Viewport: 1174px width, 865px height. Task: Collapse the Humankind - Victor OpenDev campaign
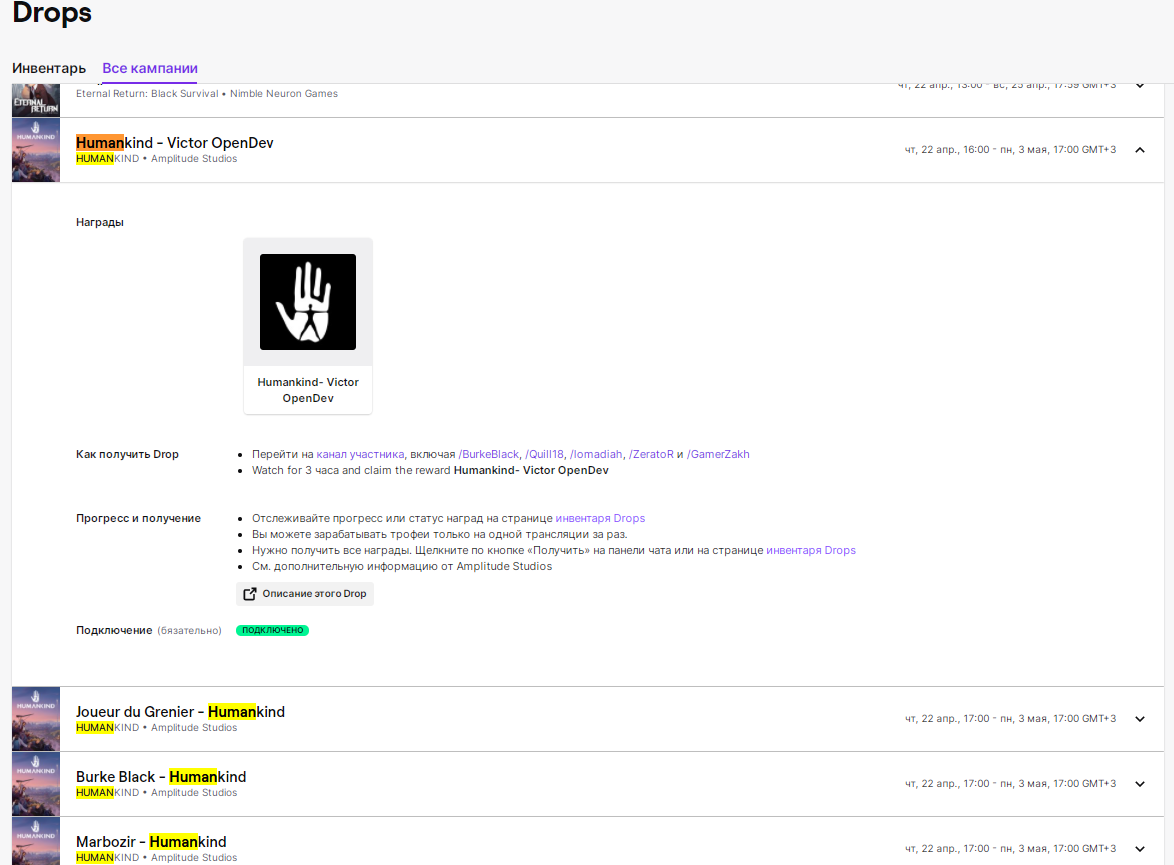pyautogui.click(x=1140, y=150)
